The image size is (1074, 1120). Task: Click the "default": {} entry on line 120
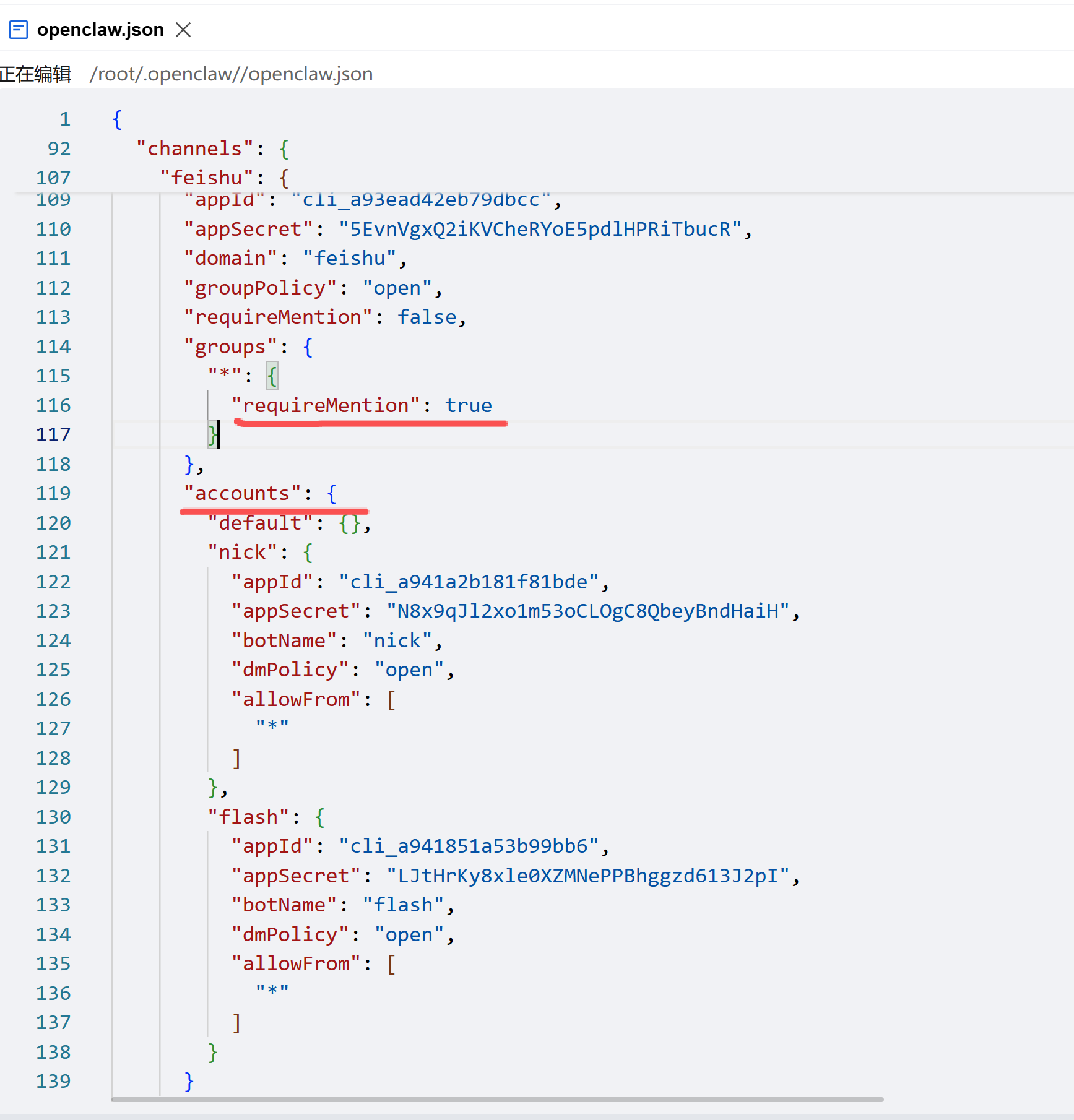click(x=289, y=523)
